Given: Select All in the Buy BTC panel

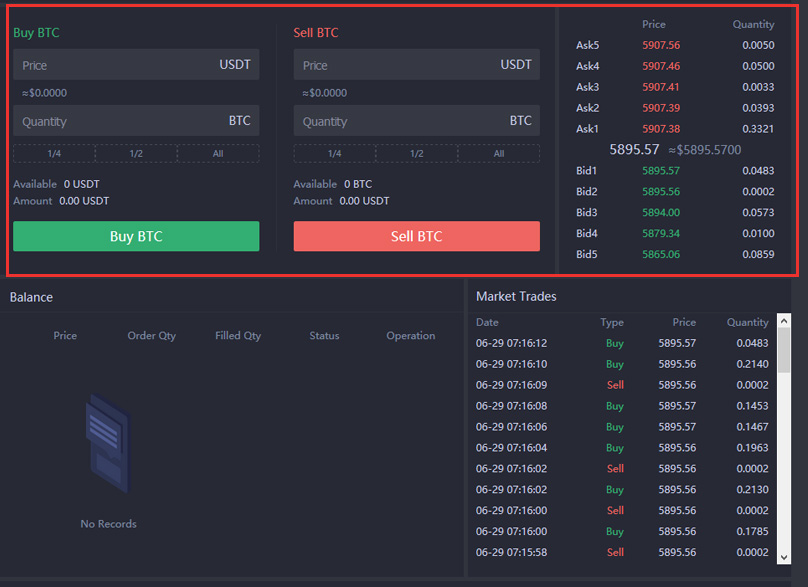Looking at the screenshot, I should pos(218,154).
